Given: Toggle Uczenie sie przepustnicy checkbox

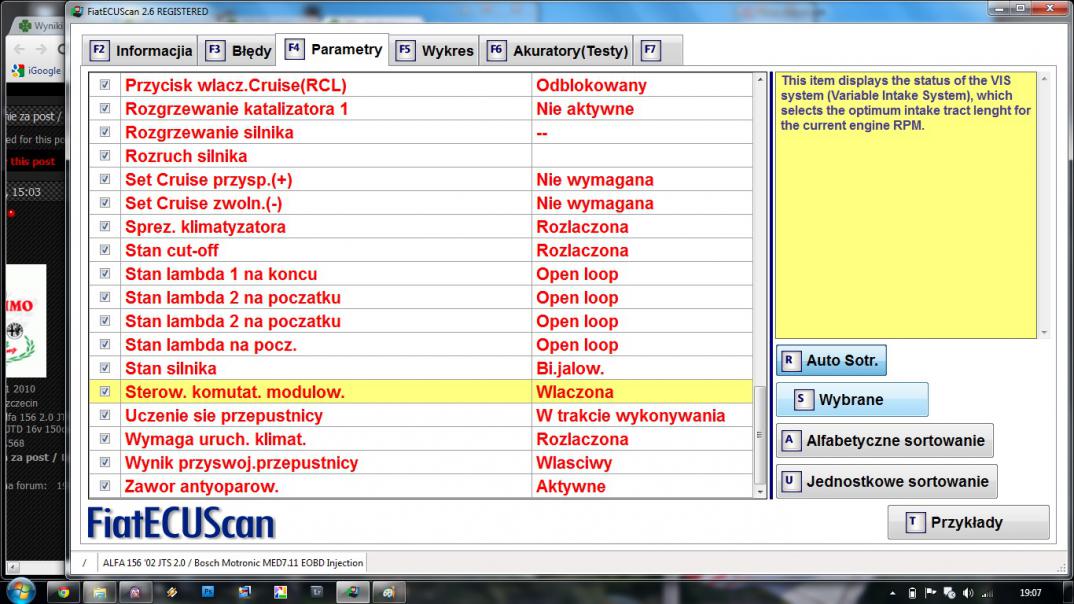Looking at the screenshot, I should 105,415.
